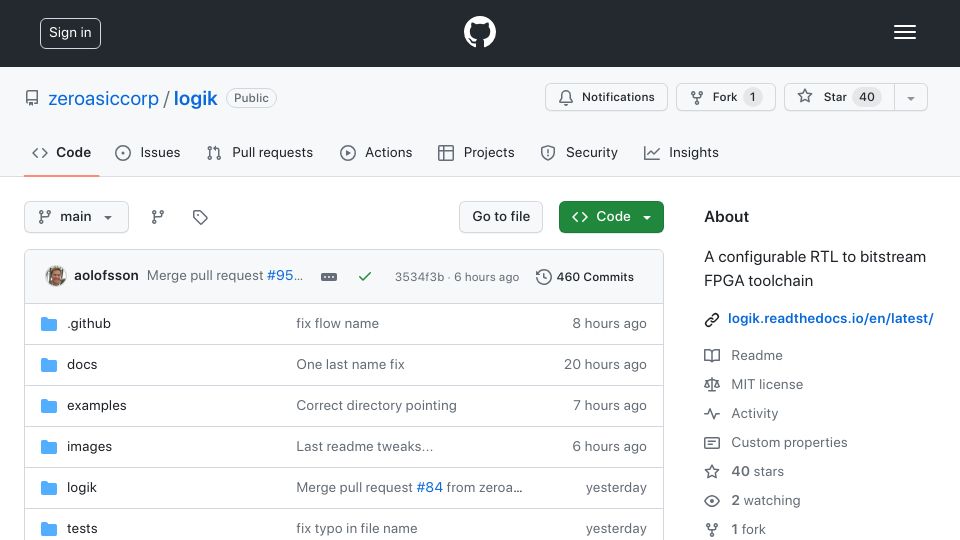View the 40 stars list
Screen dimensions: 960x540
757,471
